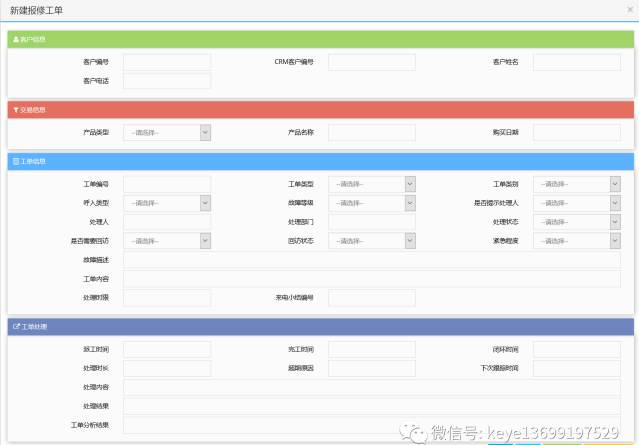Select the 呼入类型 dropdown
The width and height of the screenshot is (639, 445).
pos(166,203)
